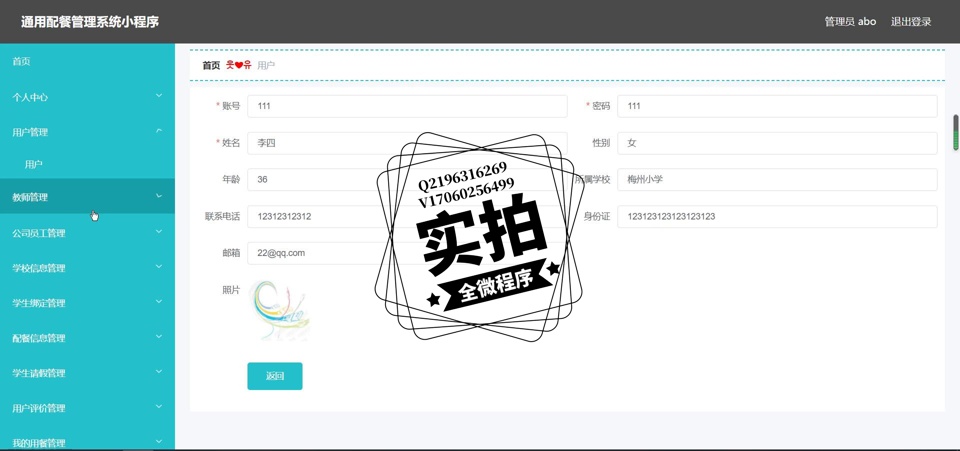Expand the 学生绑定管理 chevron icon
Image resolution: width=960 pixels, height=451 pixels.
(159, 302)
